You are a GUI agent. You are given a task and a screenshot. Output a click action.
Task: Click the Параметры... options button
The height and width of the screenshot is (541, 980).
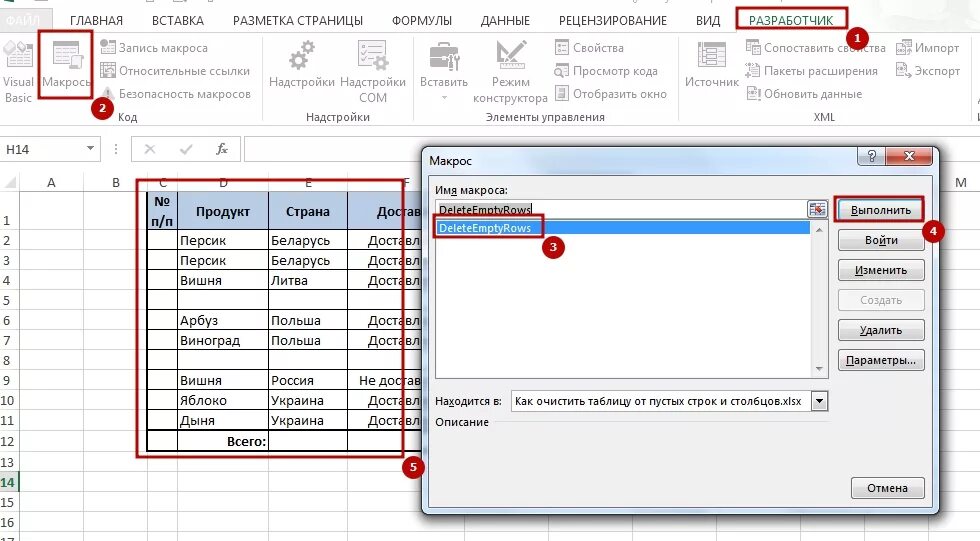881,360
